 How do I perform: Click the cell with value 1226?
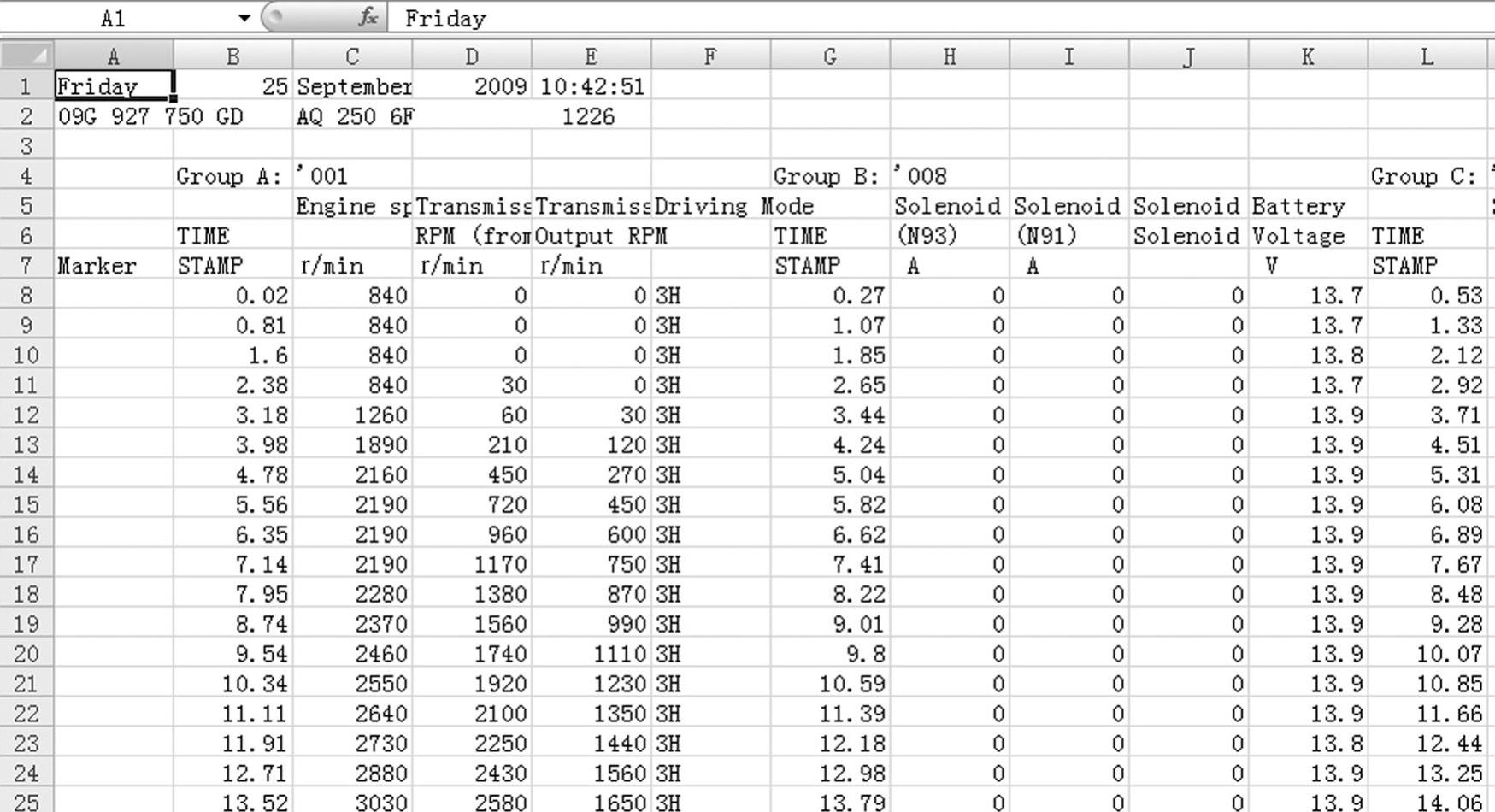592,116
